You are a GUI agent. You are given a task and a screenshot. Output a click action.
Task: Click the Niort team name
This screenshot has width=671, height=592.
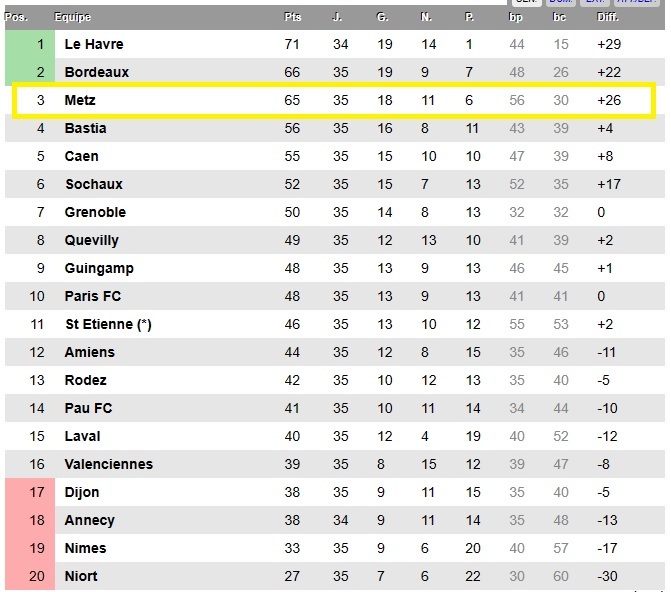pos(81,576)
